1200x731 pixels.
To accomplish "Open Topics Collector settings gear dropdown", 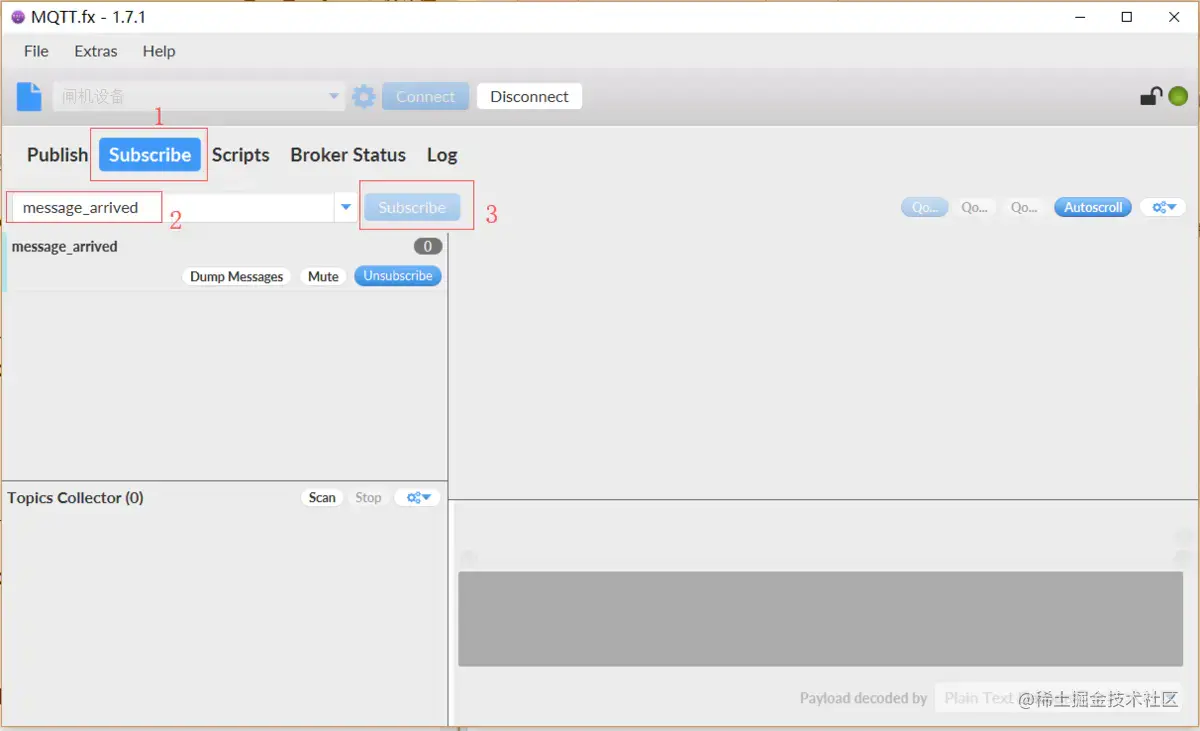I will point(418,497).
